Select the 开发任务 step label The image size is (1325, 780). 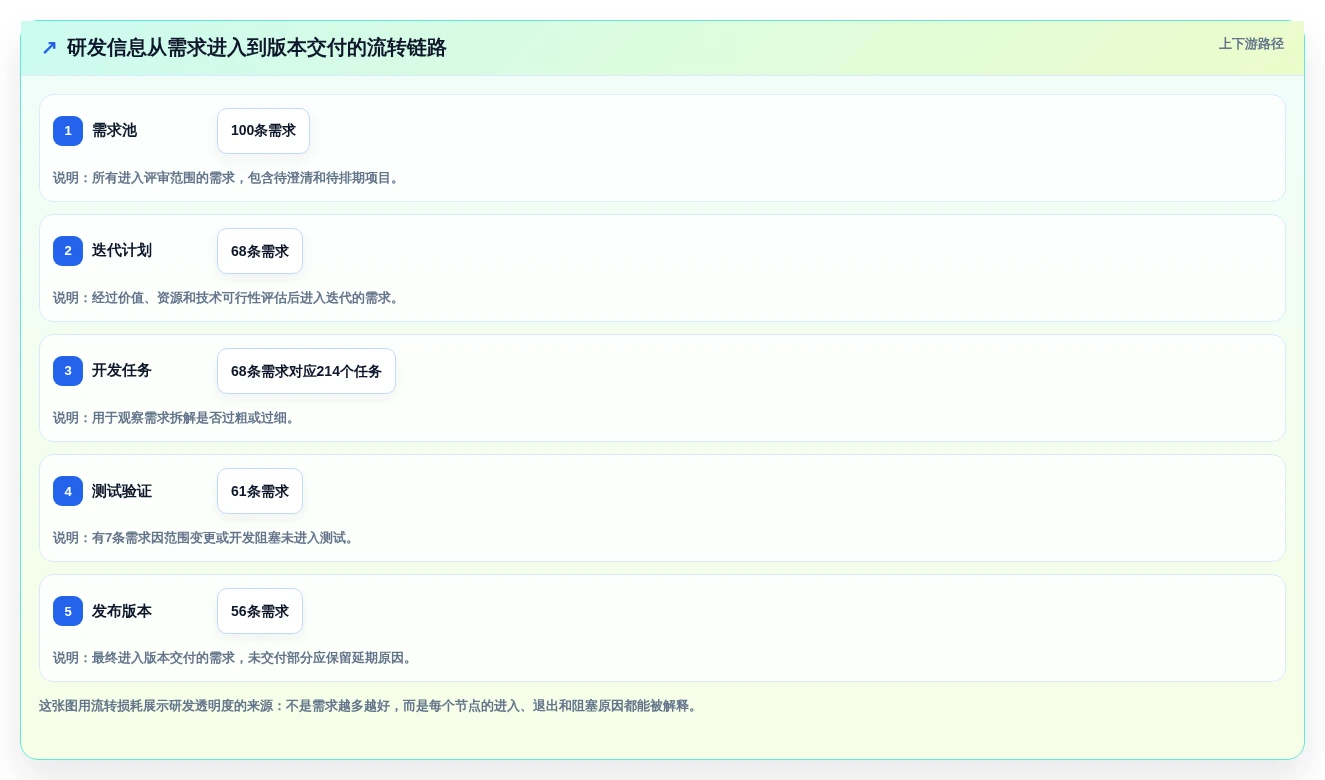122,371
